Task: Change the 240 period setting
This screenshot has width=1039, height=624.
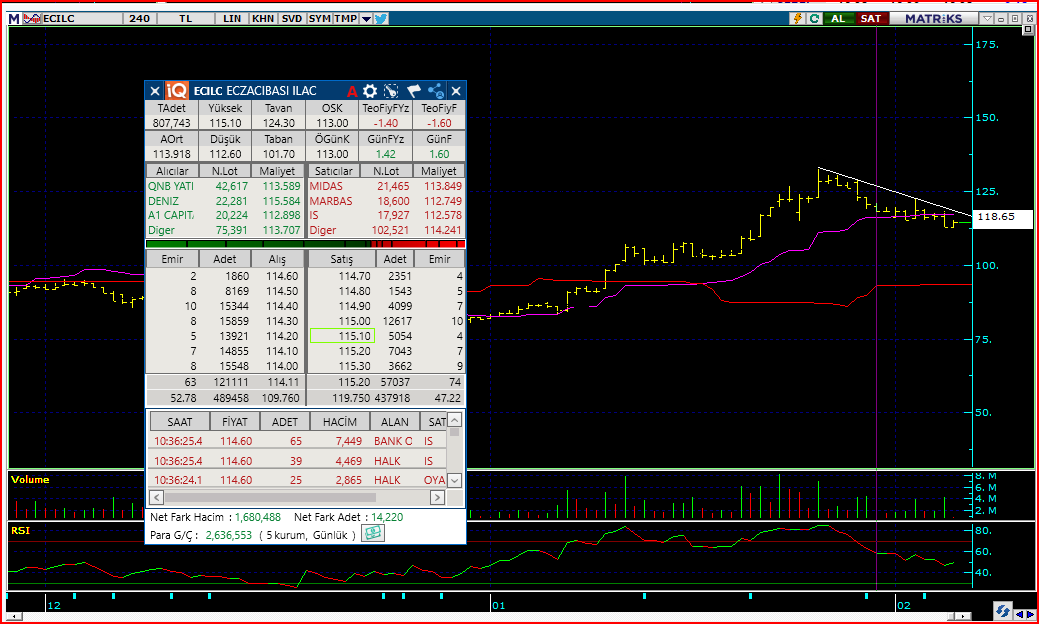Action: point(140,19)
